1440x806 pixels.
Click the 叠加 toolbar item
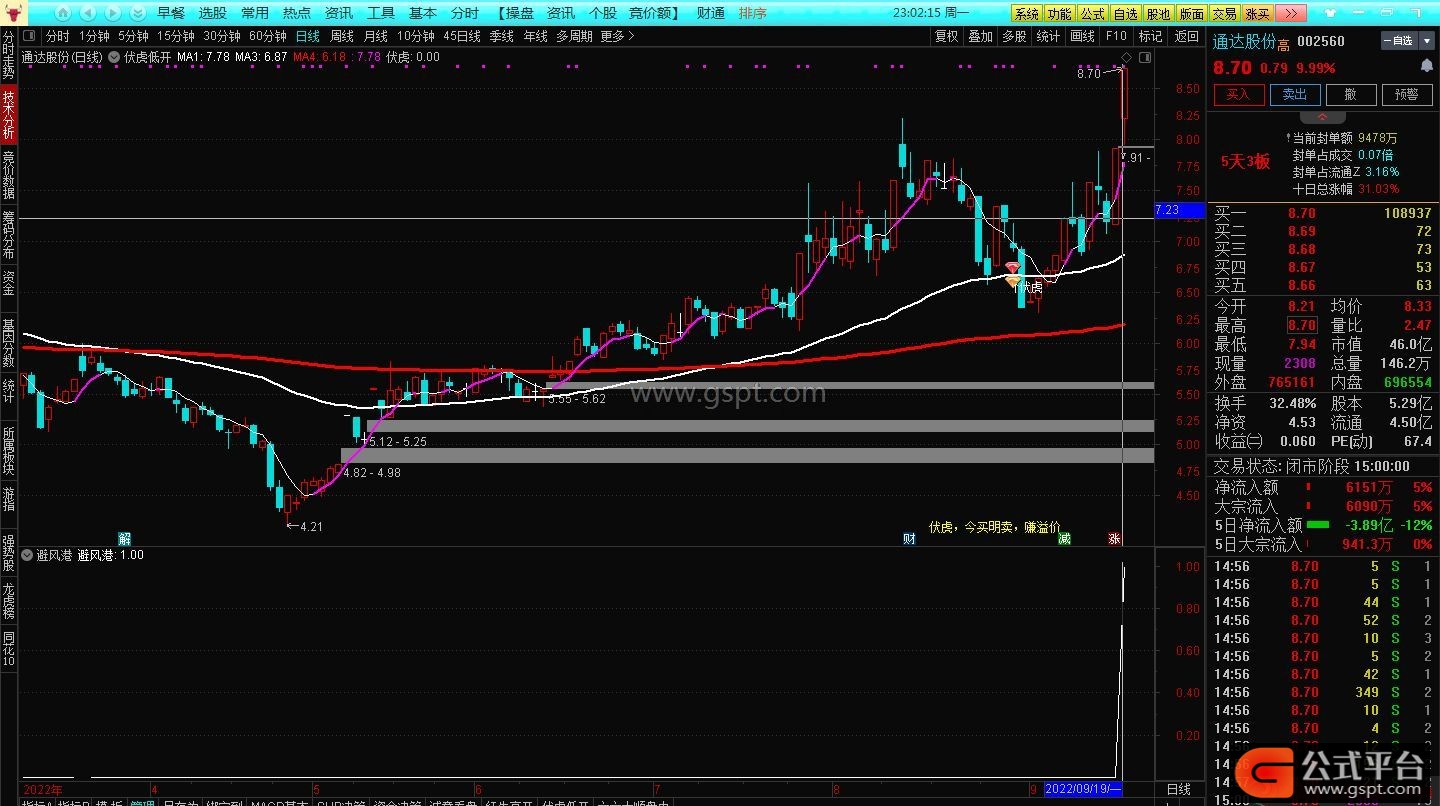980,36
